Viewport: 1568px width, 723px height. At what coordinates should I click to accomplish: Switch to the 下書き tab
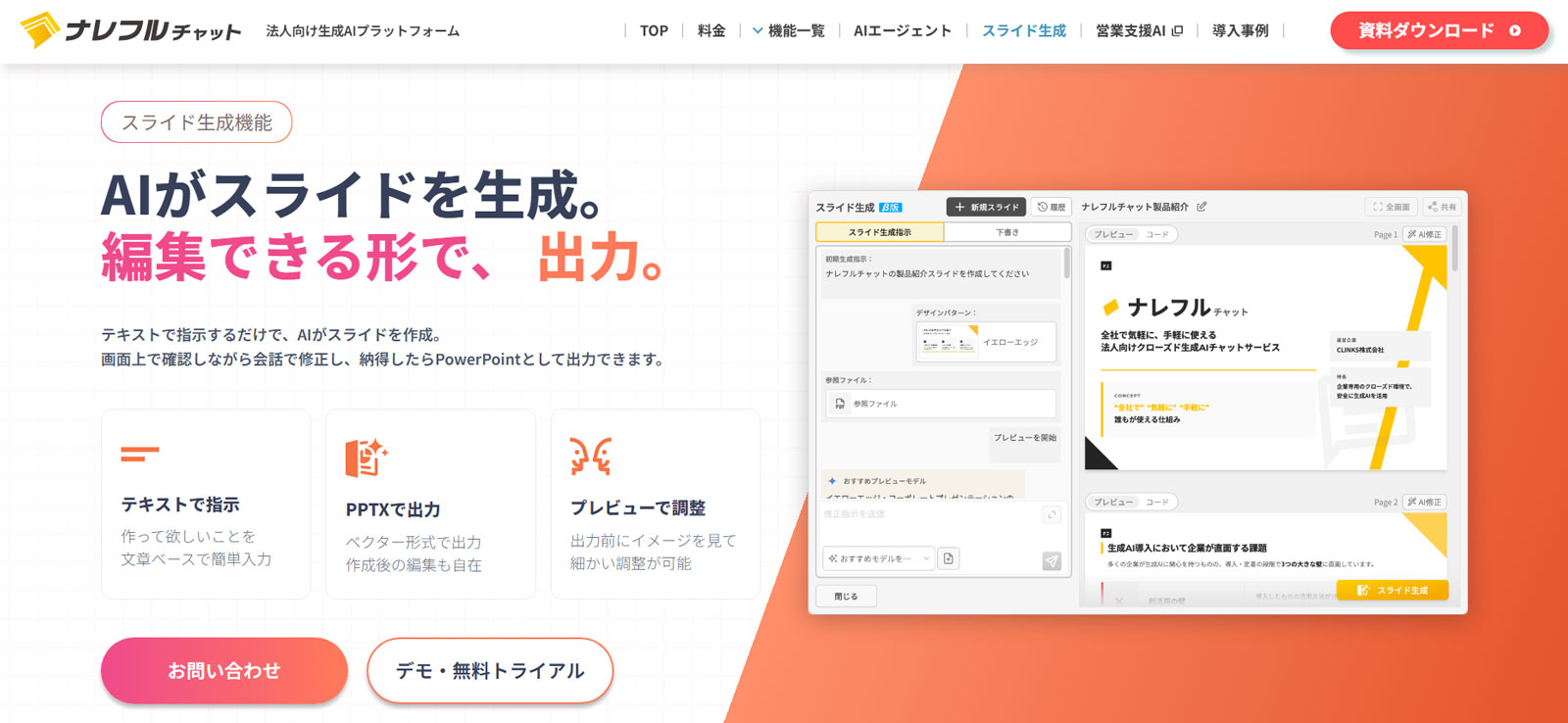(x=1007, y=232)
